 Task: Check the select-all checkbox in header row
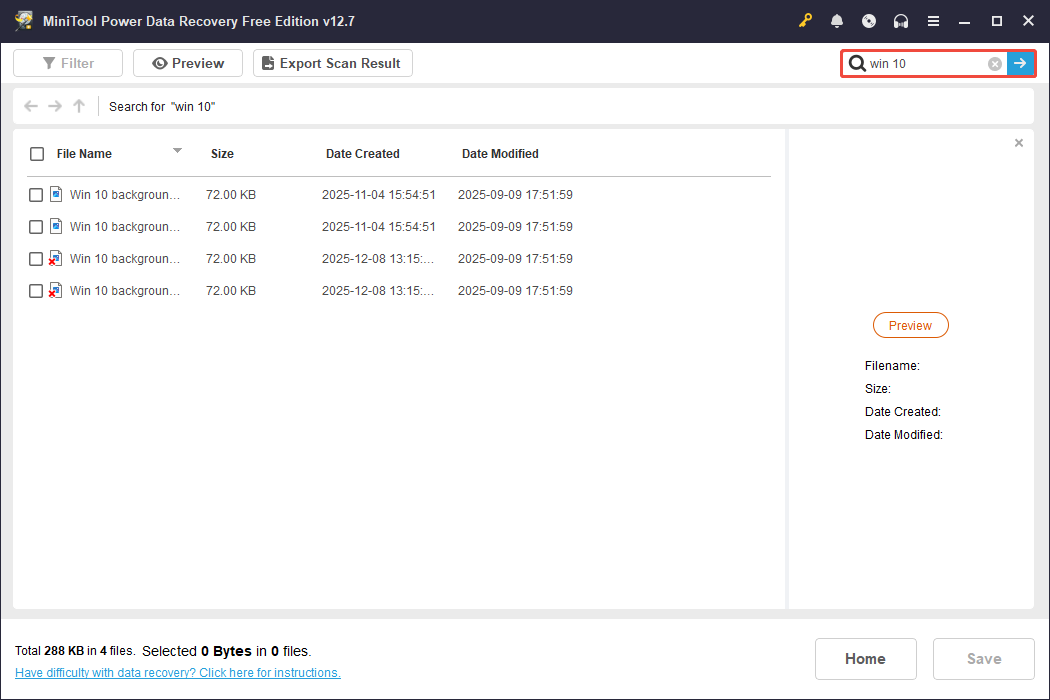click(x=37, y=153)
